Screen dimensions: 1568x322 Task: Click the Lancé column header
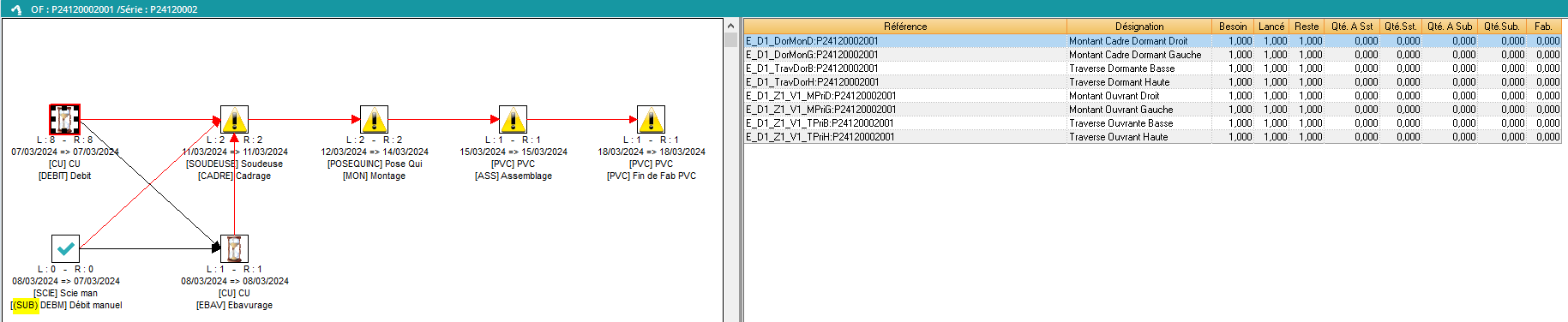pyautogui.click(x=1271, y=27)
